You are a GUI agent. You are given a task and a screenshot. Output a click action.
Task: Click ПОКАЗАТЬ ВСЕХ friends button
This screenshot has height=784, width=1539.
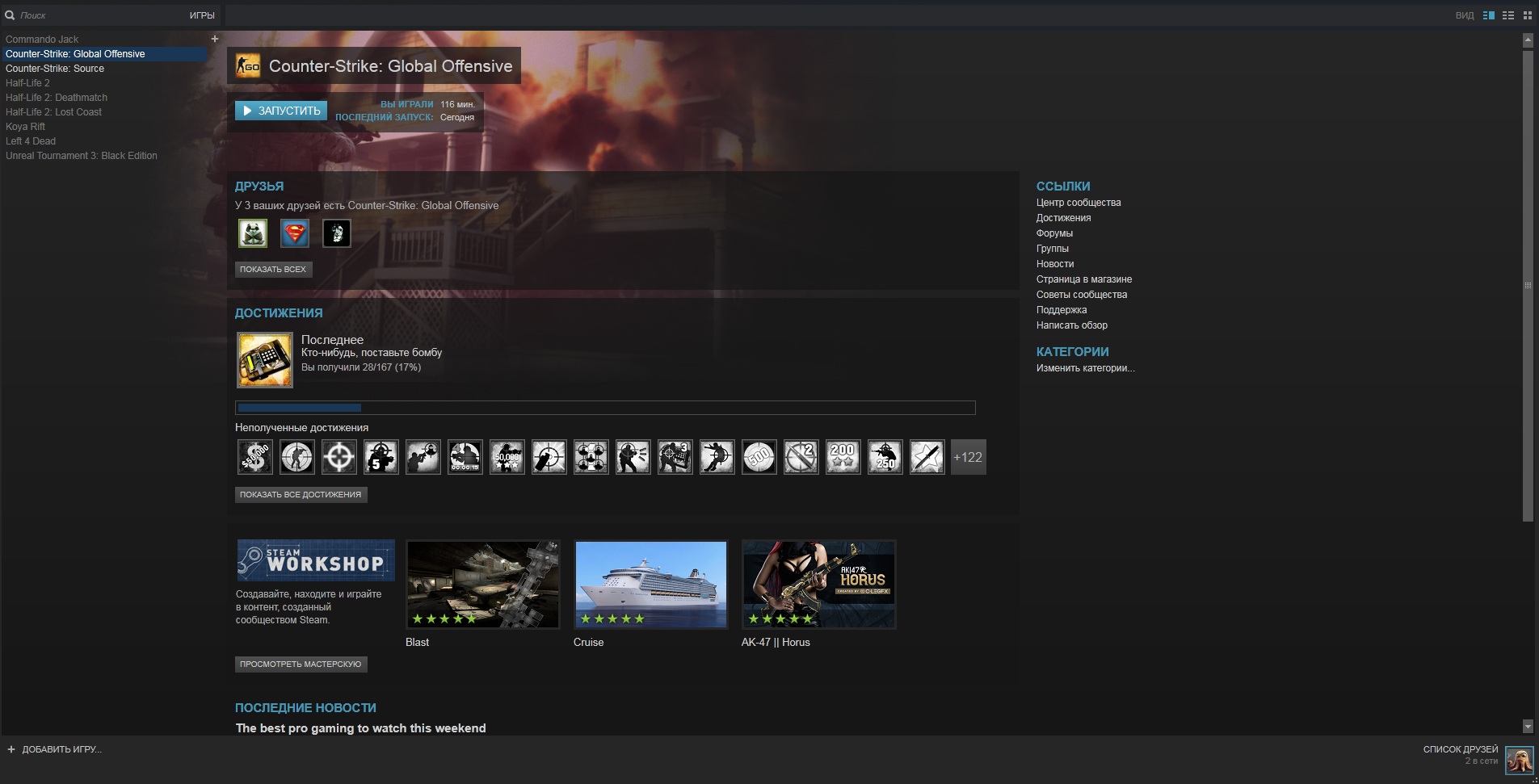[x=273, y=269]
